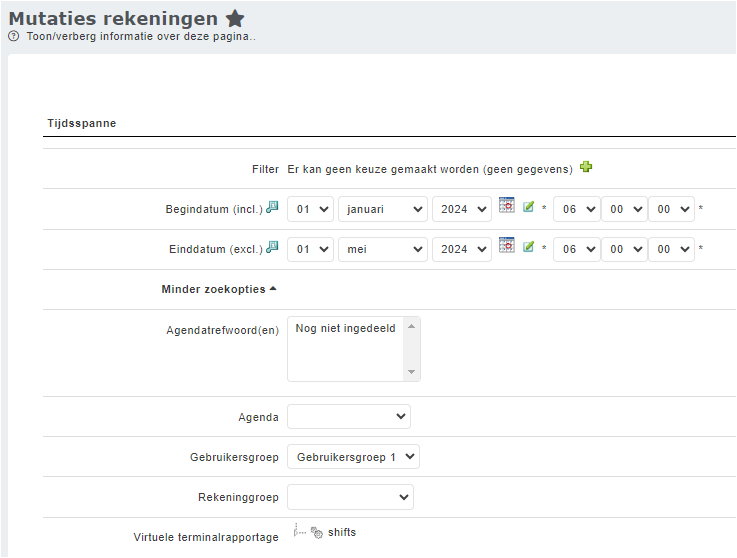Click Toon/verberg informatie over deze pagina link
737x558 pixels.
tap(140, 36)
